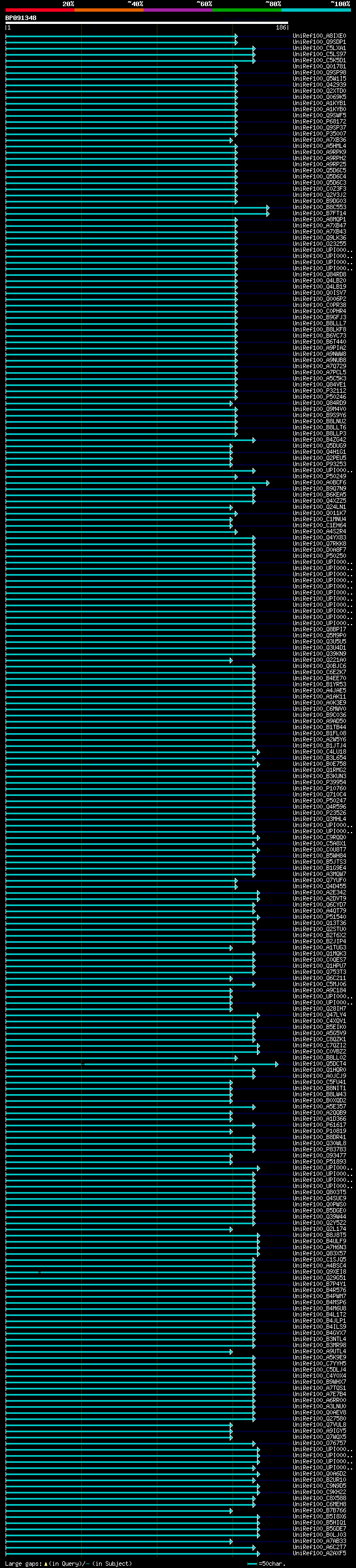Click the UniRef100_A5HML4 label

[319, 146]
